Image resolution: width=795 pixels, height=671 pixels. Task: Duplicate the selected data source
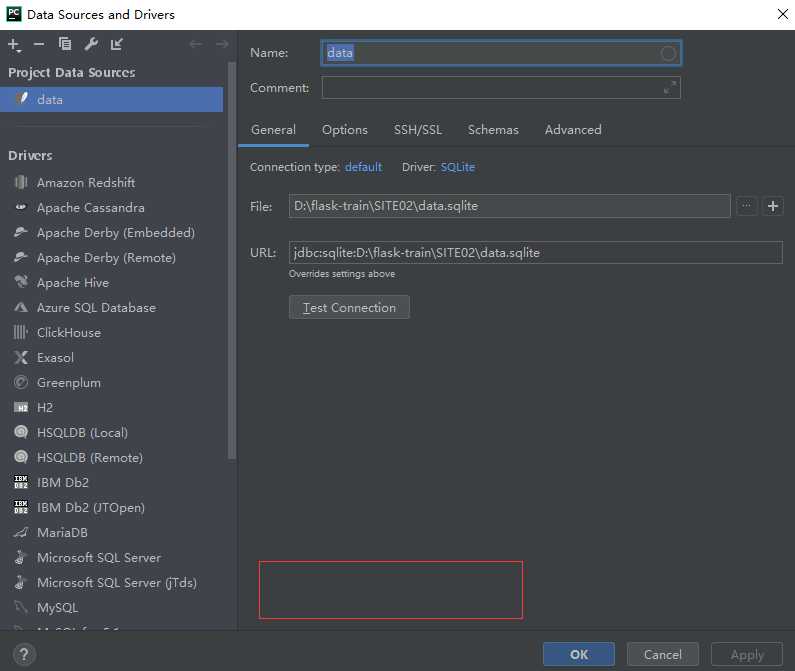click(x=65, y=44)
